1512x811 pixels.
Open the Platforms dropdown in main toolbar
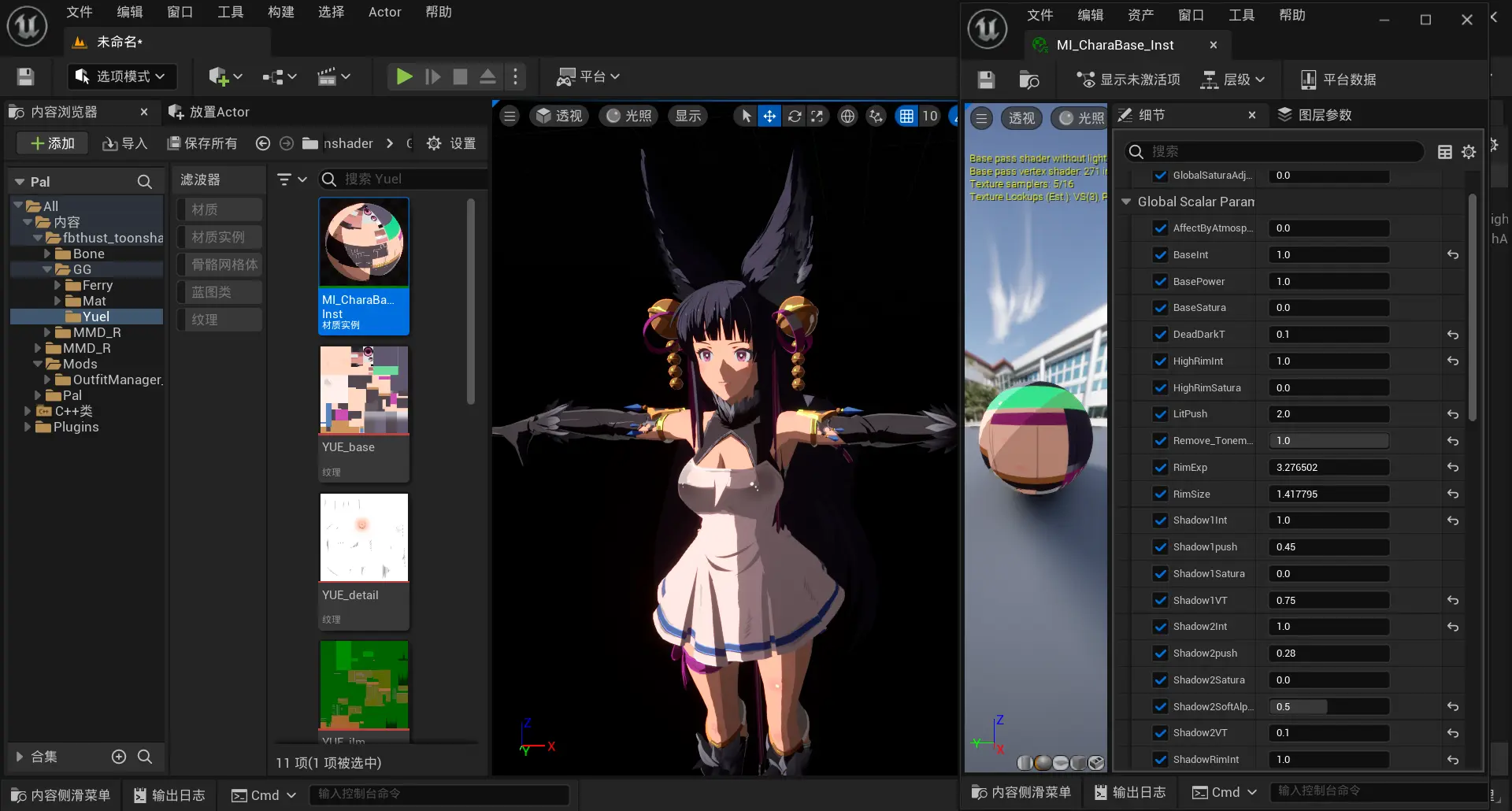point(588,76)
